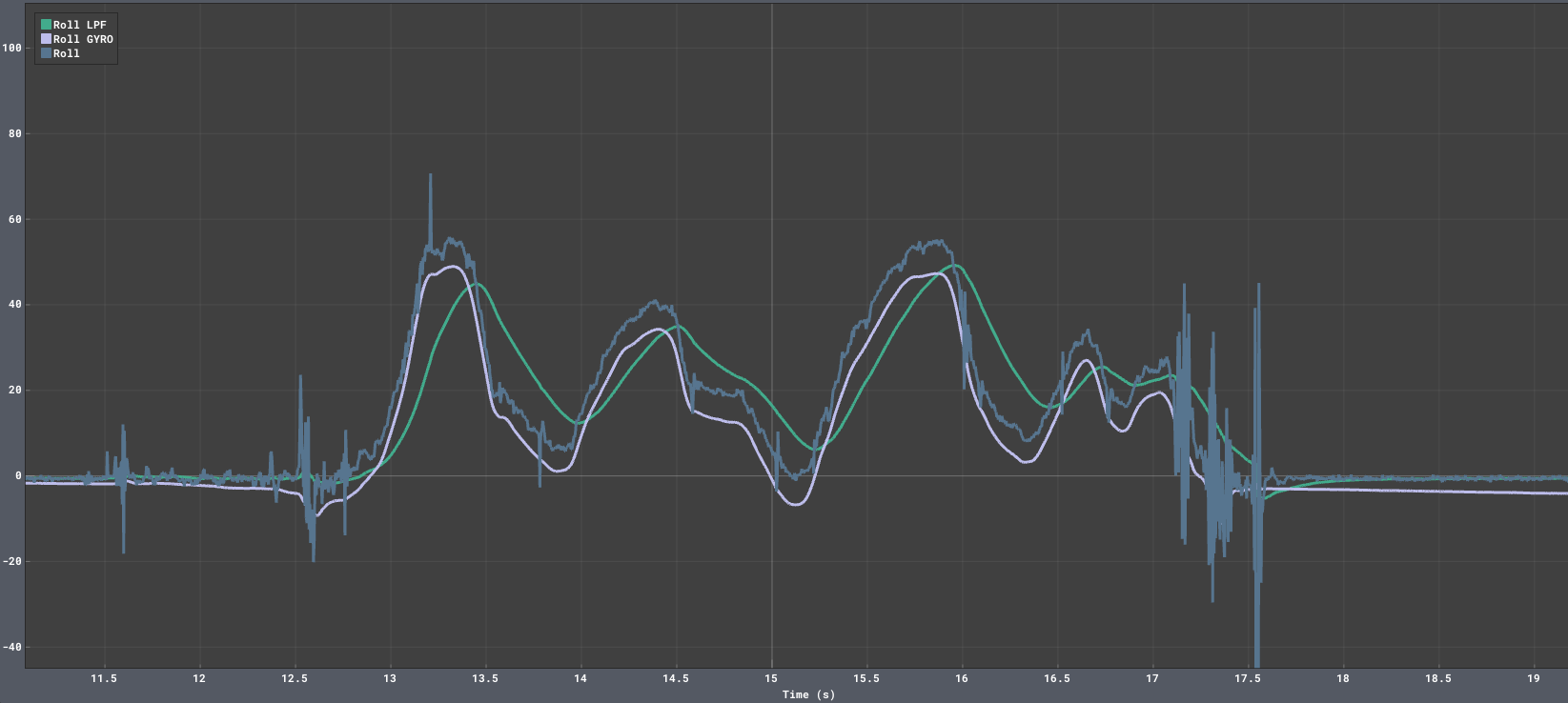The image size is (1568, 703).
Task: Click the Time (s) axis title
Action: coord(808,694)
